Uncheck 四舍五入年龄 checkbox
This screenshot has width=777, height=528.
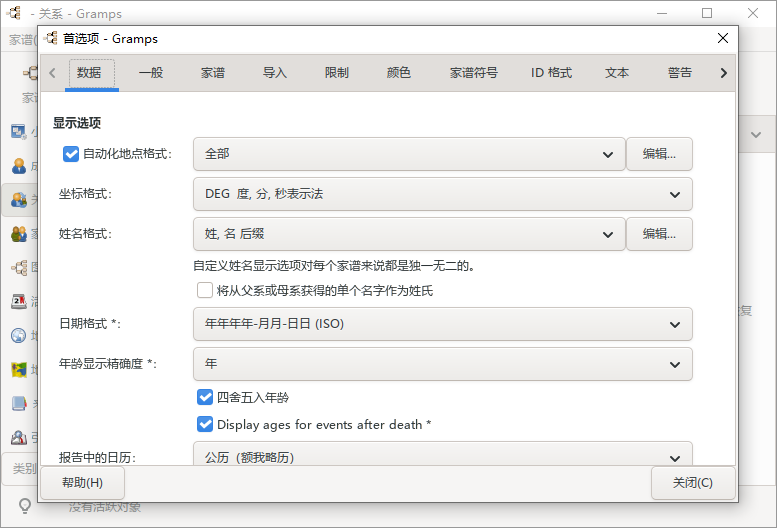coord(205,397)
